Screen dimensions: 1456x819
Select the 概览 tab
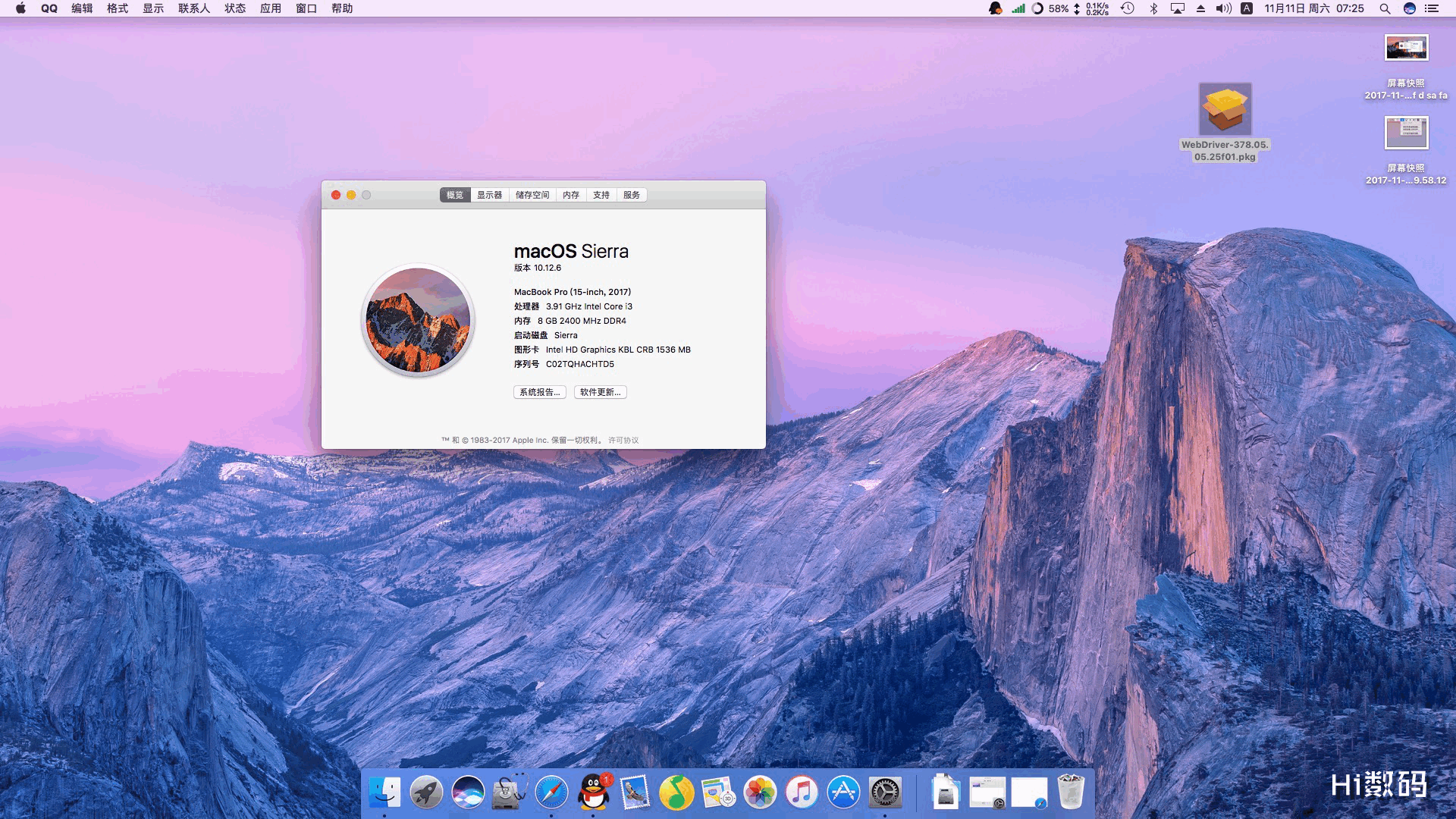pyautogui.click(x=455, y=195)
